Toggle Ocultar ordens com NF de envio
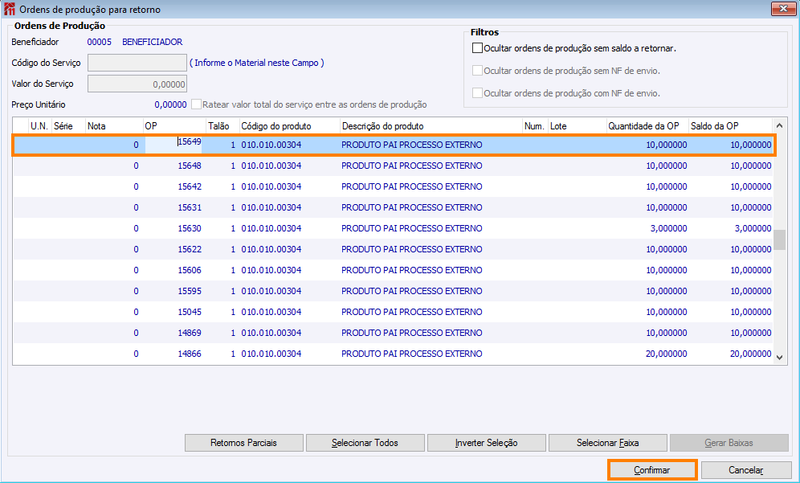Viewport: 800px width, 483px height. click(477, 93)
